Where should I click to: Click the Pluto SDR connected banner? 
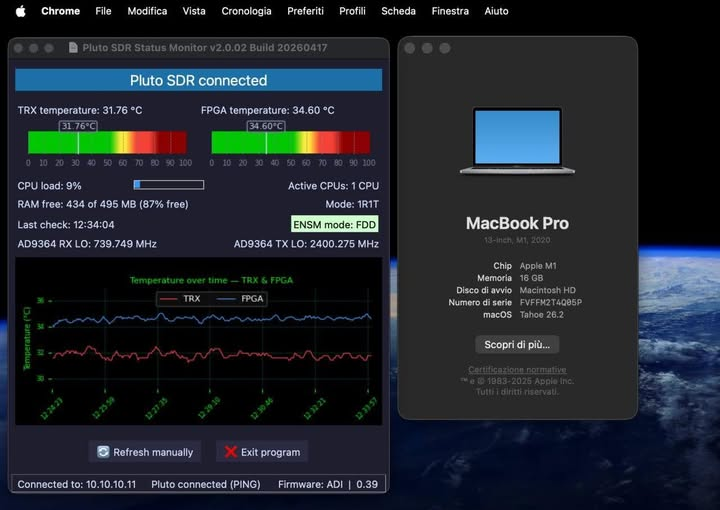pos(198,80)
